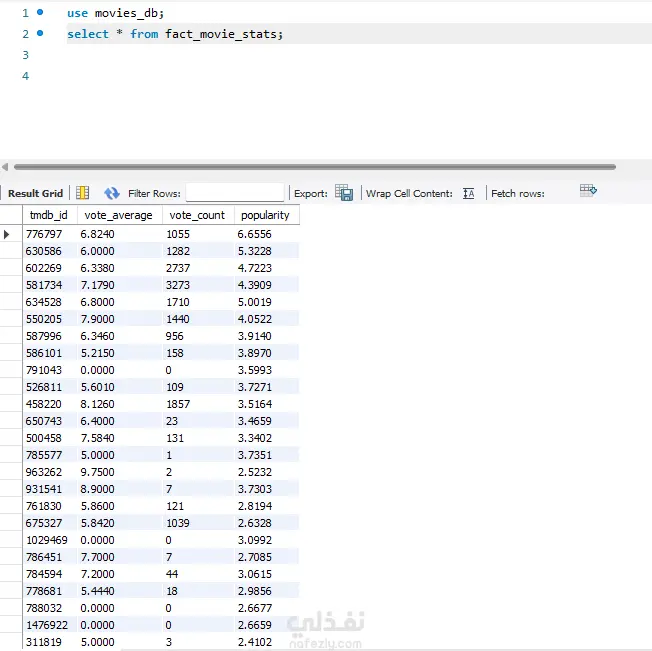This screenshot has width=652, height=651.
Task: Select tmdb_id cell 778681
Action: [x=50, y=591]
